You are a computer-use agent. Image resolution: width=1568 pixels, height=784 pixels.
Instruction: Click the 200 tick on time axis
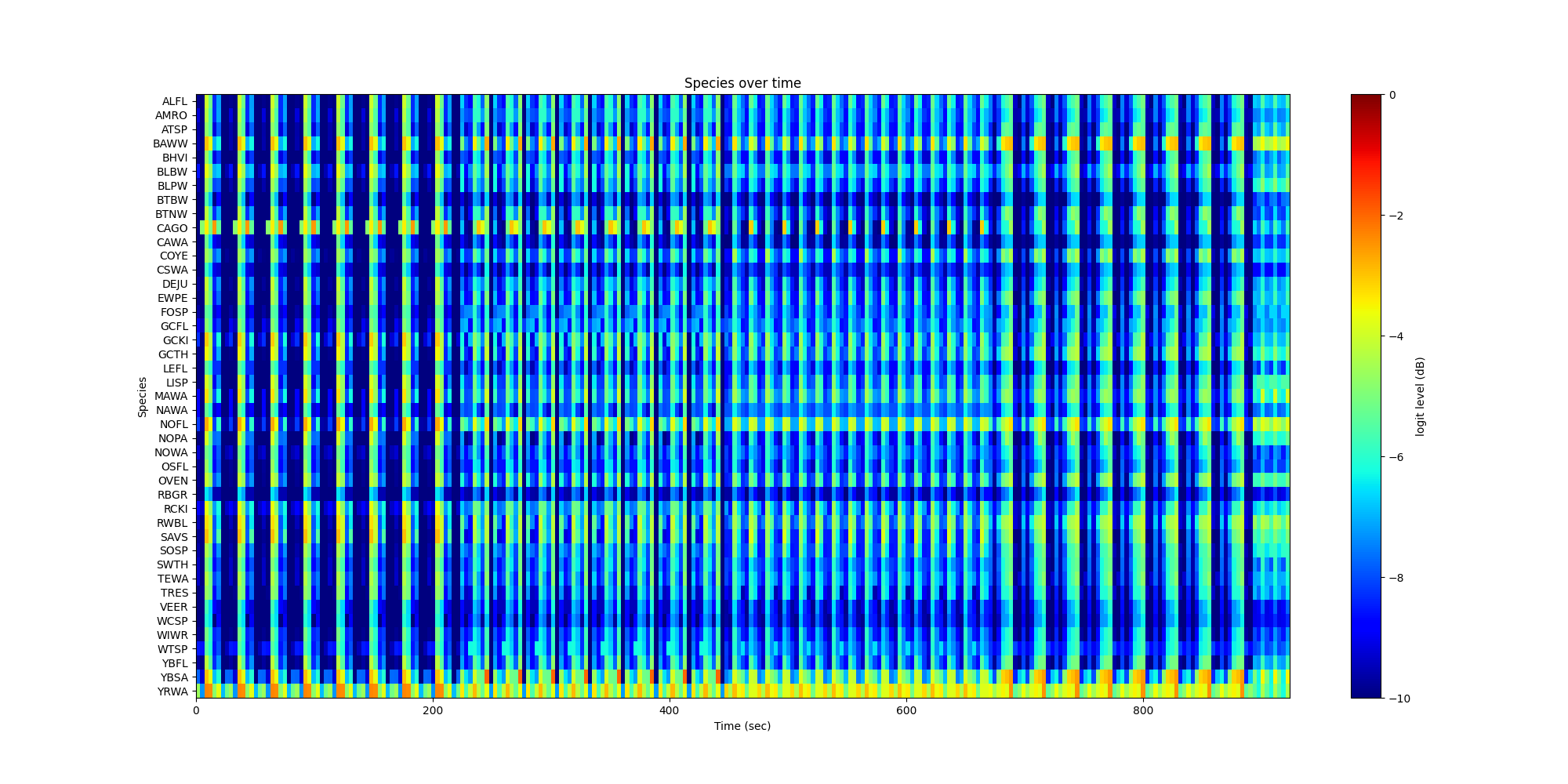(433, 710)
